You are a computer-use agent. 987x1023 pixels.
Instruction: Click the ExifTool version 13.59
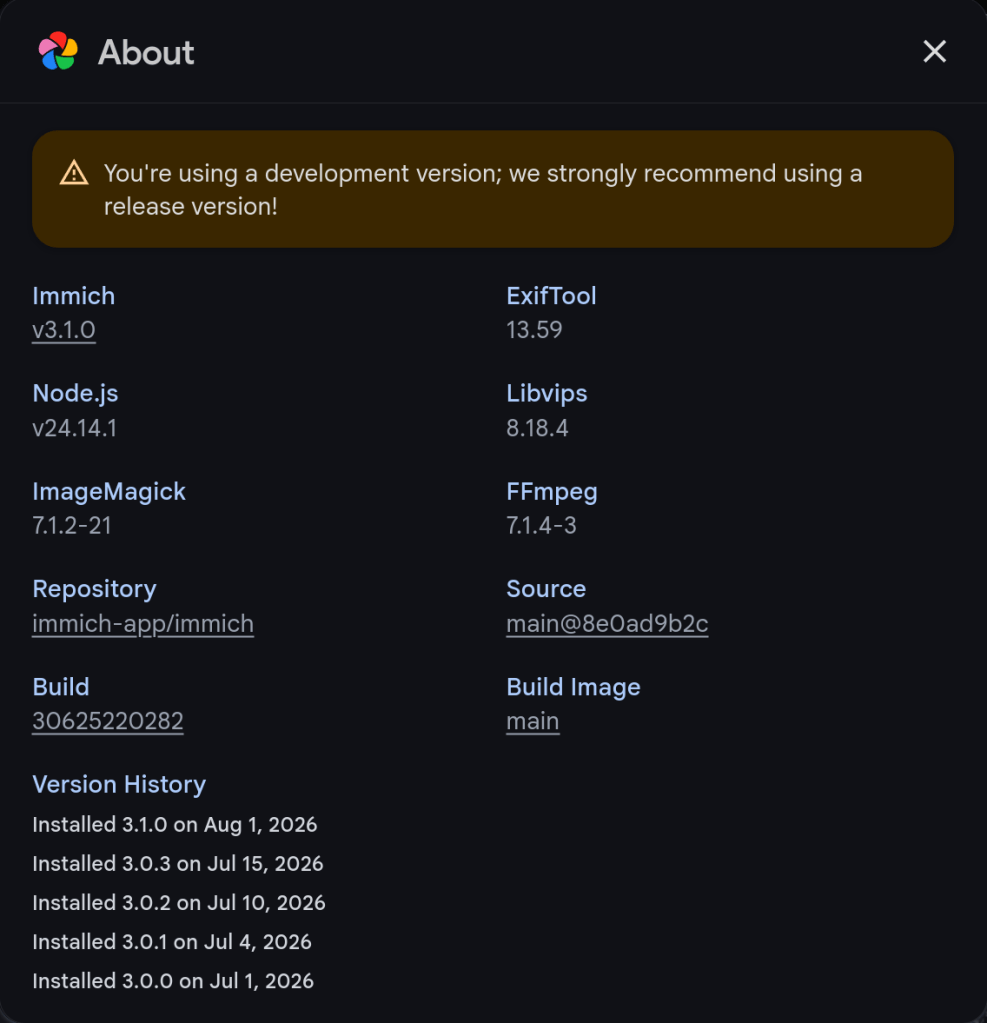coord(534,329)
